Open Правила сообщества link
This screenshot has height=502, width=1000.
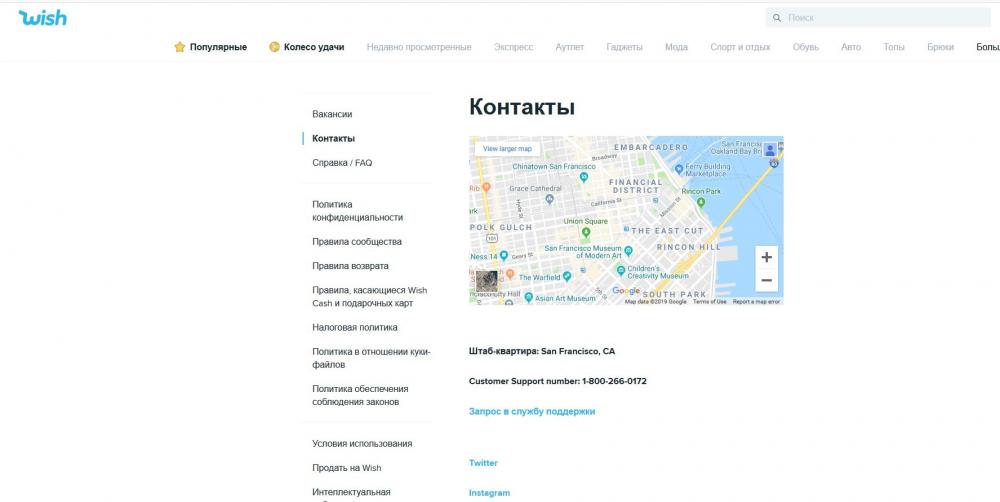pos(357,242)
